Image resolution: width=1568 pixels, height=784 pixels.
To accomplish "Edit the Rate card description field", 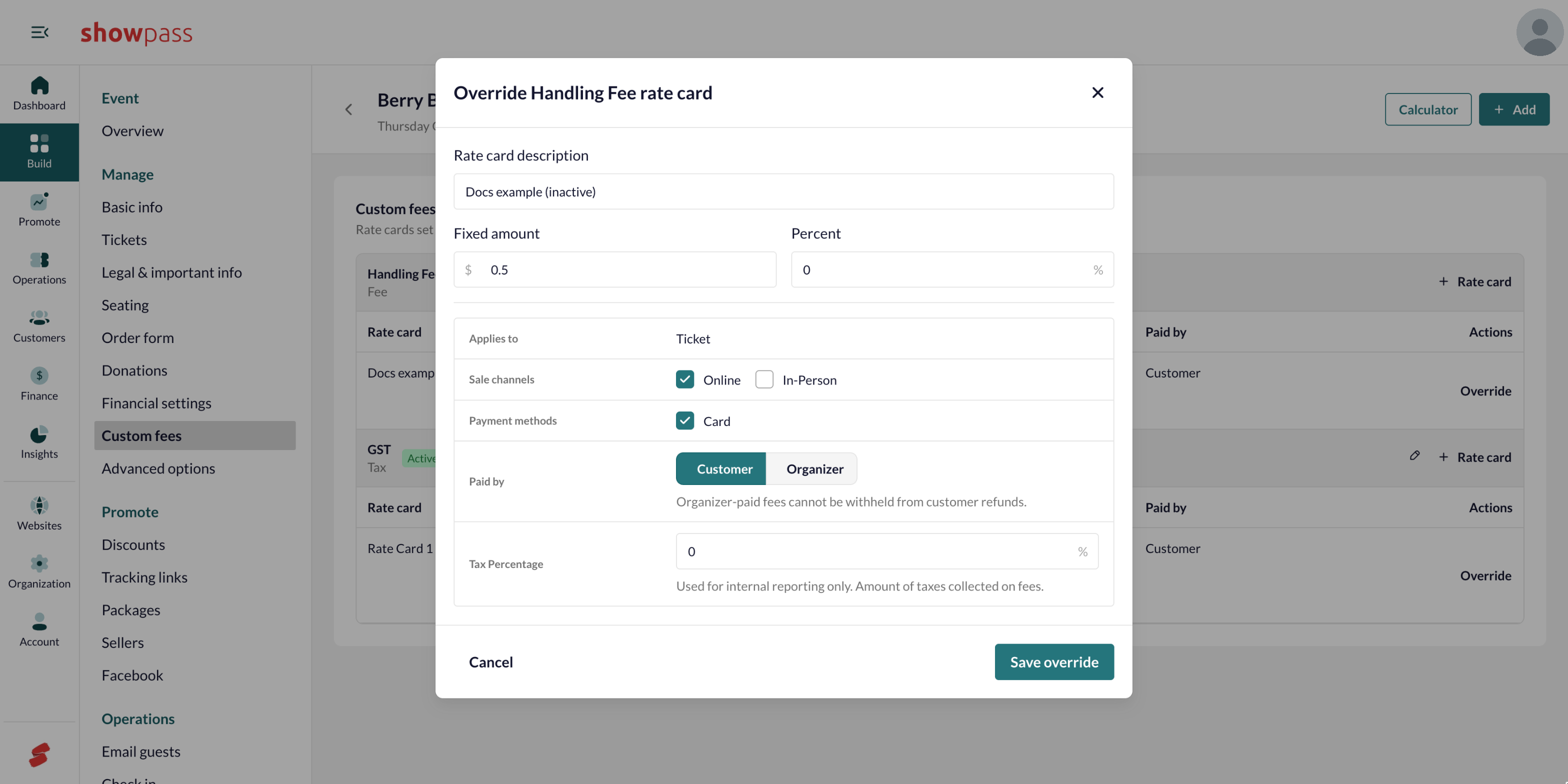I will click(783, 191).
